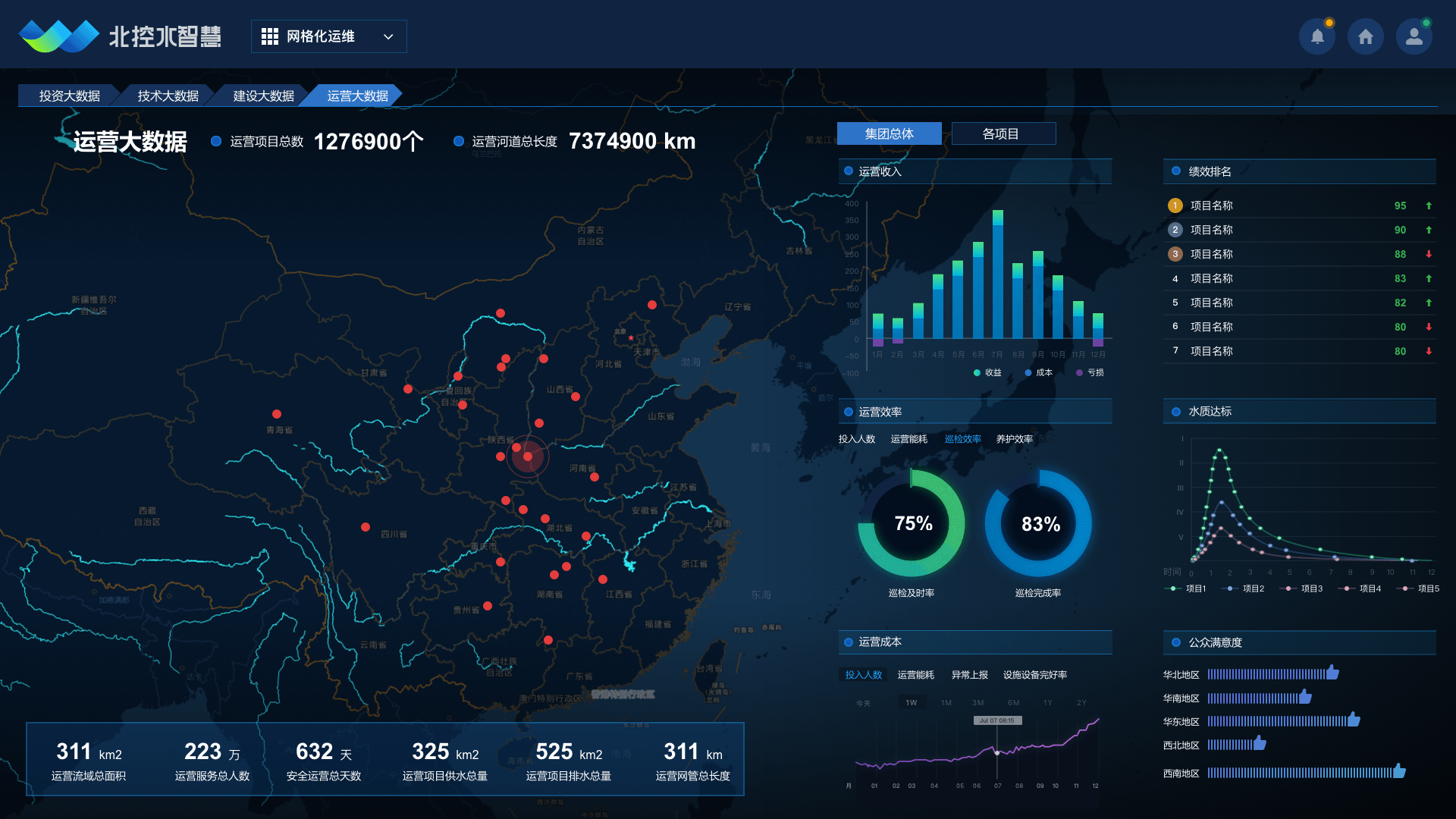
Task: Open the notification bell icon
Action: [x=1317, y=36]
